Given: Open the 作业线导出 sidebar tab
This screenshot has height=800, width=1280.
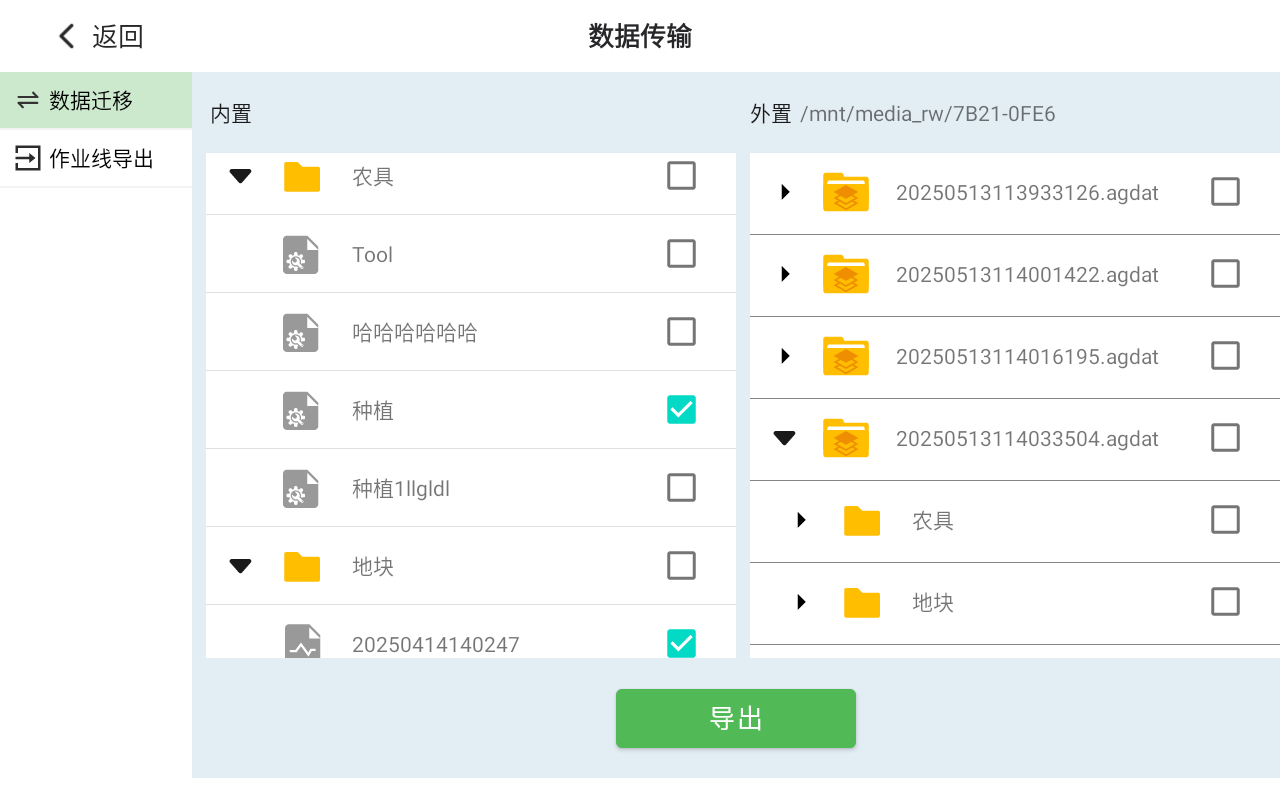Looking at the screenshot, I should (96, 158).
